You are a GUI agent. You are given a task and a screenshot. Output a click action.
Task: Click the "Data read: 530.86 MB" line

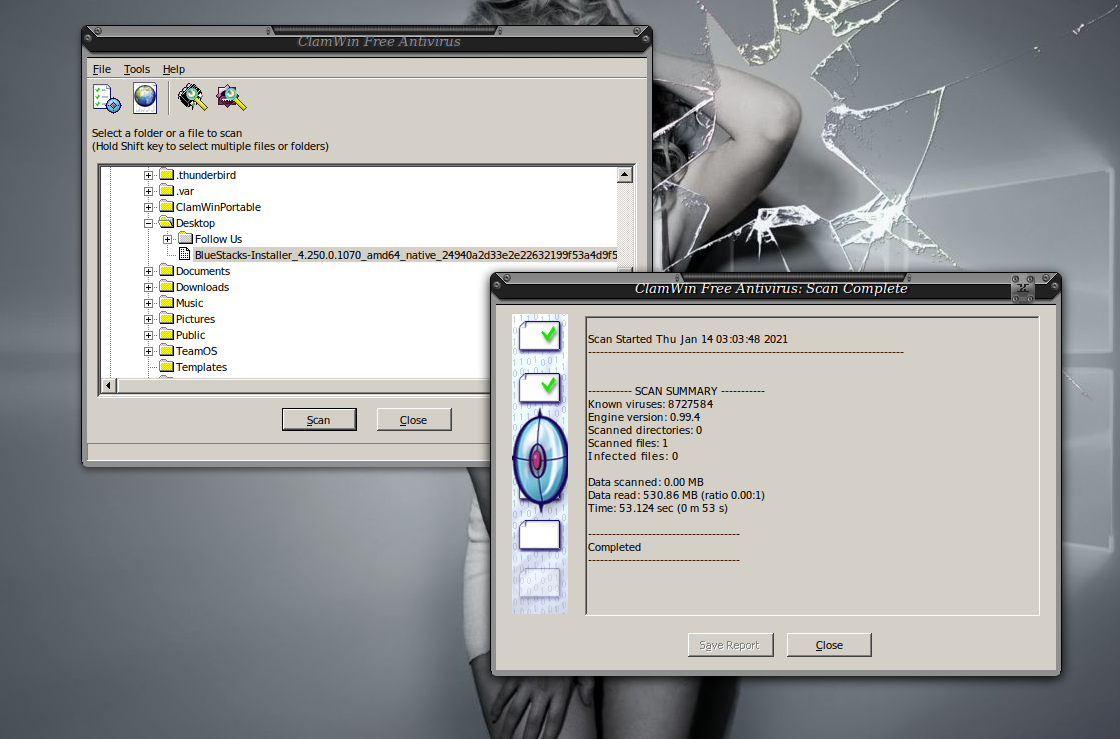pyautogui.click(x=676, y=495)
